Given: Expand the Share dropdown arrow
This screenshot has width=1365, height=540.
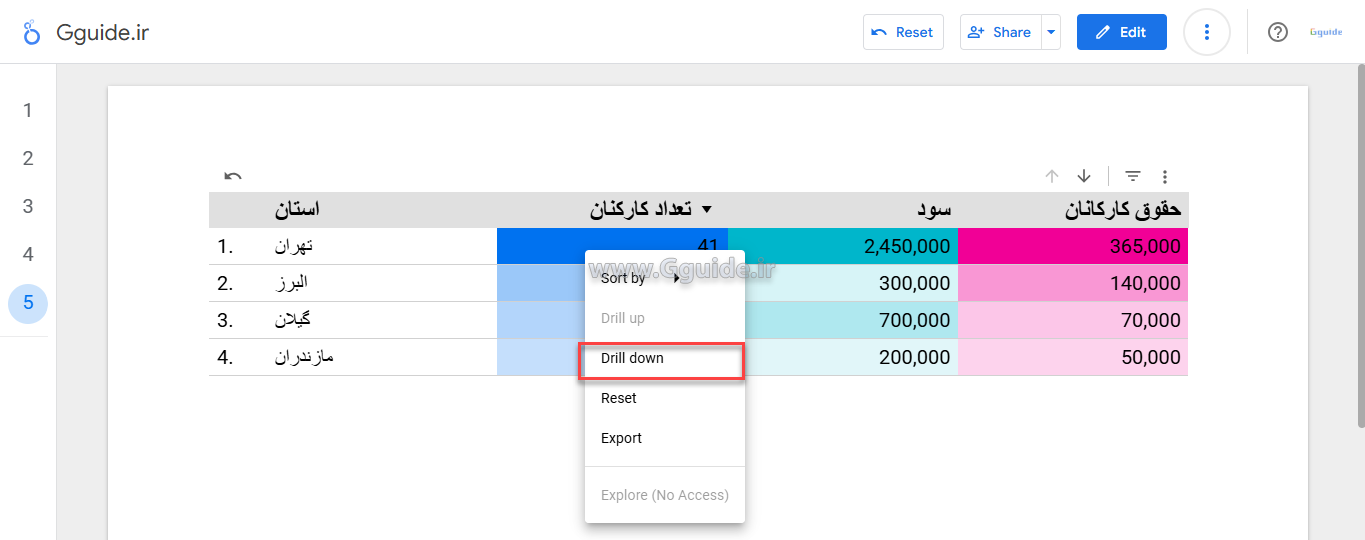Looking at the screenshot, I should (x=1050, y=32).
